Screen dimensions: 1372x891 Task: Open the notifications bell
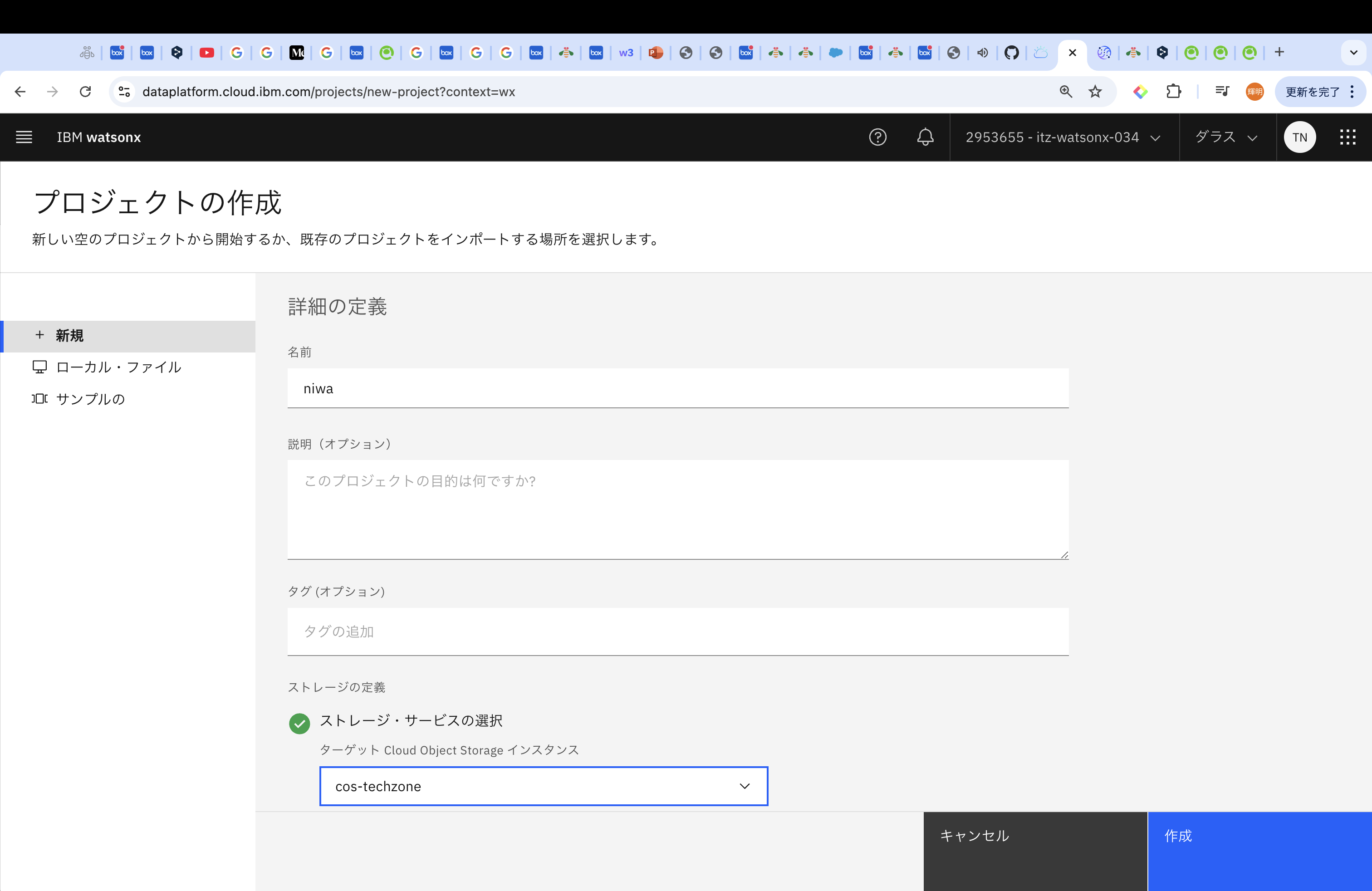pyautogui.click(x=925, y=137)
